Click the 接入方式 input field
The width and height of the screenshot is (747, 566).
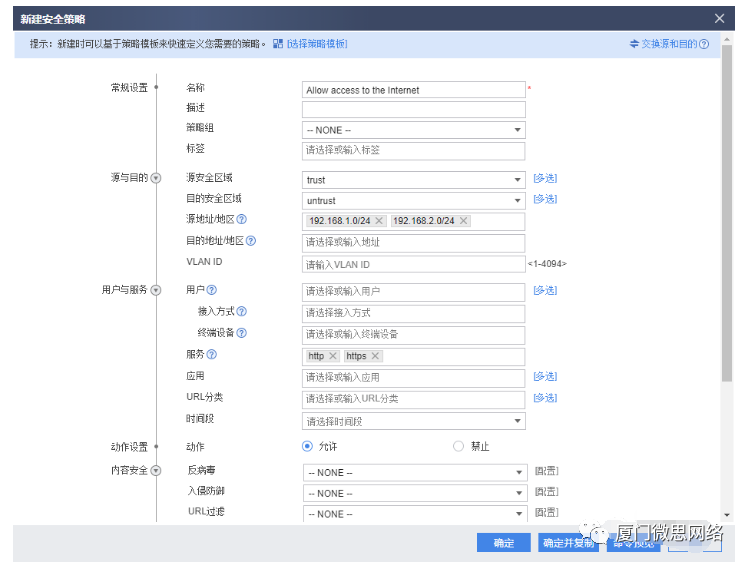click(x=414, y=313)
